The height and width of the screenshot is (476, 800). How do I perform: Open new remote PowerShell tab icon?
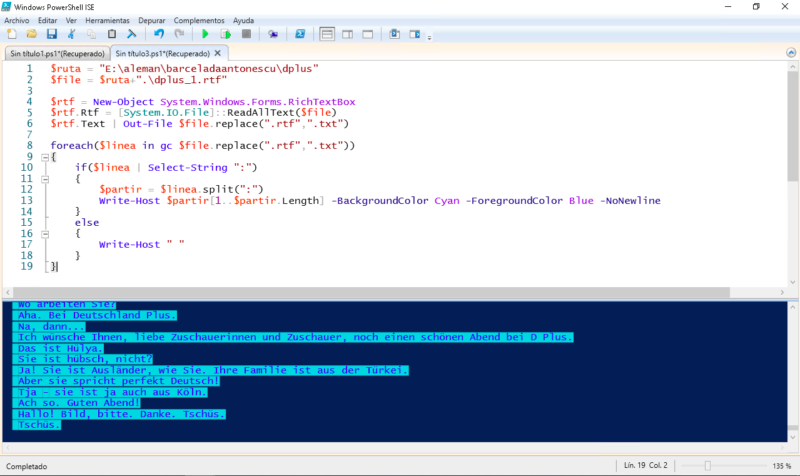point(273,34)
